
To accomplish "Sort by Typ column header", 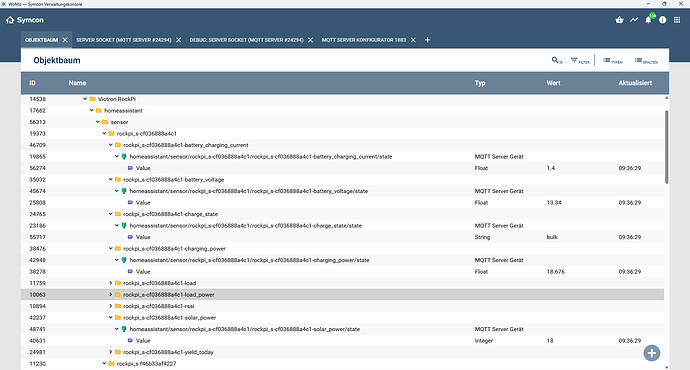I will coord(480,83).
